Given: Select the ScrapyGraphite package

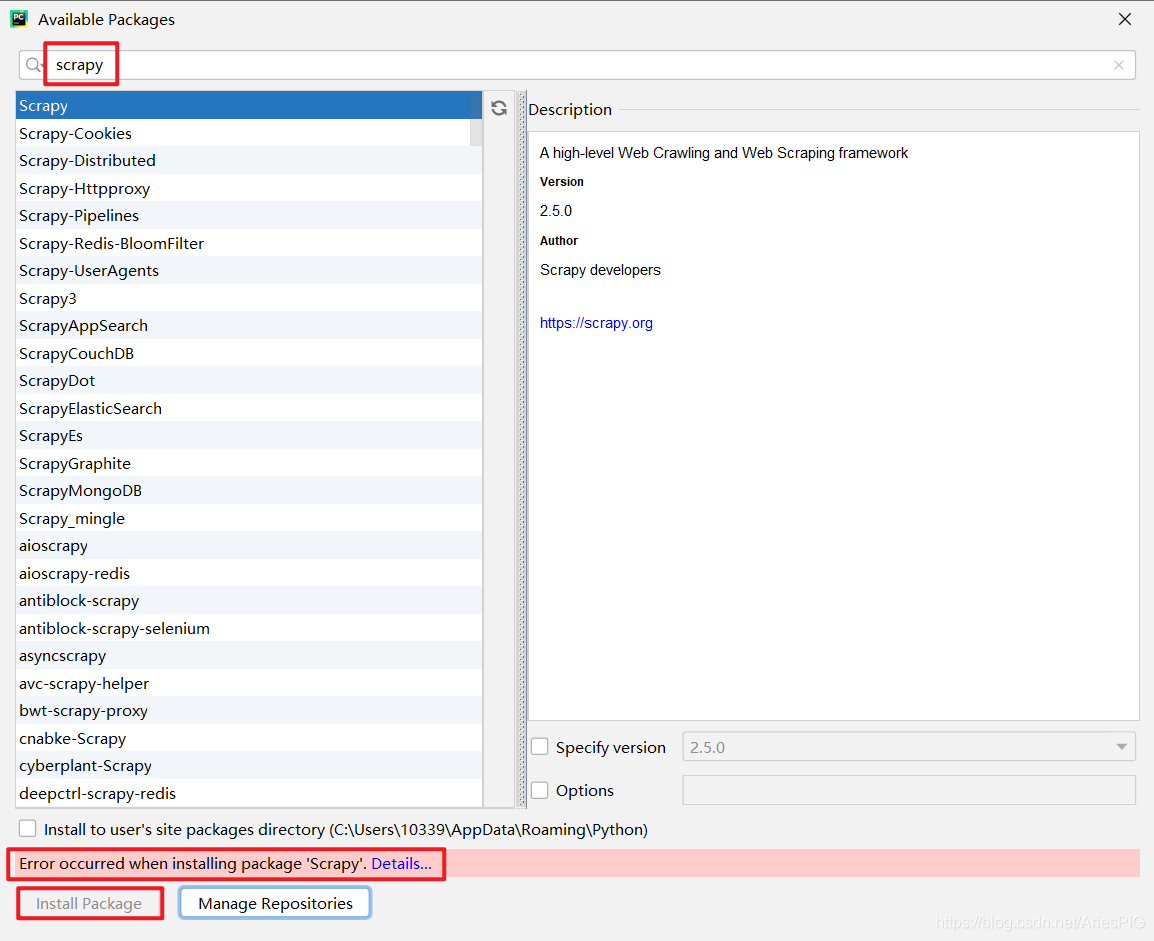Looking at the screenshot, I should pos(249,463).
